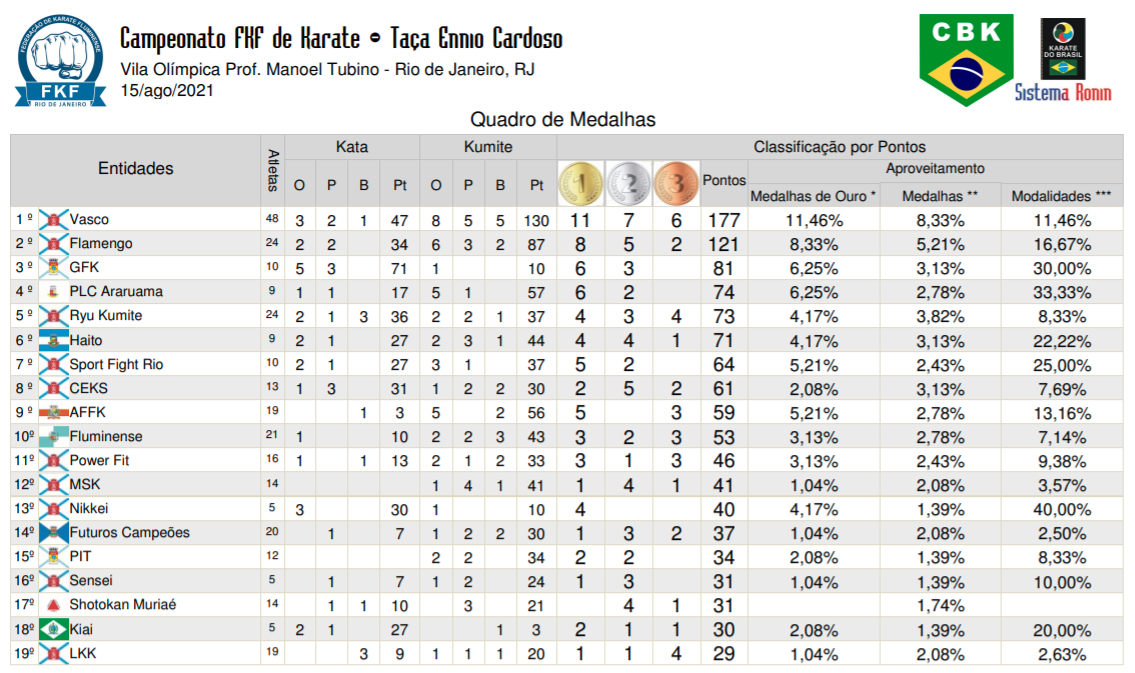1135x673 pixels.
Task: Click the bronze medal column icon
Action: [676, 183]
